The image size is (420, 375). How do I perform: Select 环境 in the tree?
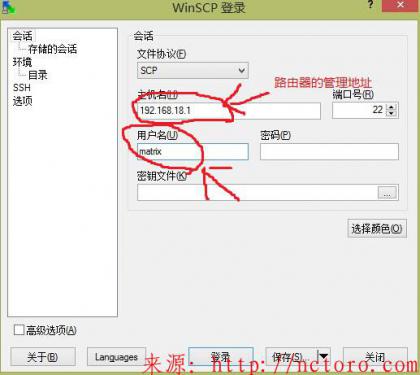click(x=22, y=62)
